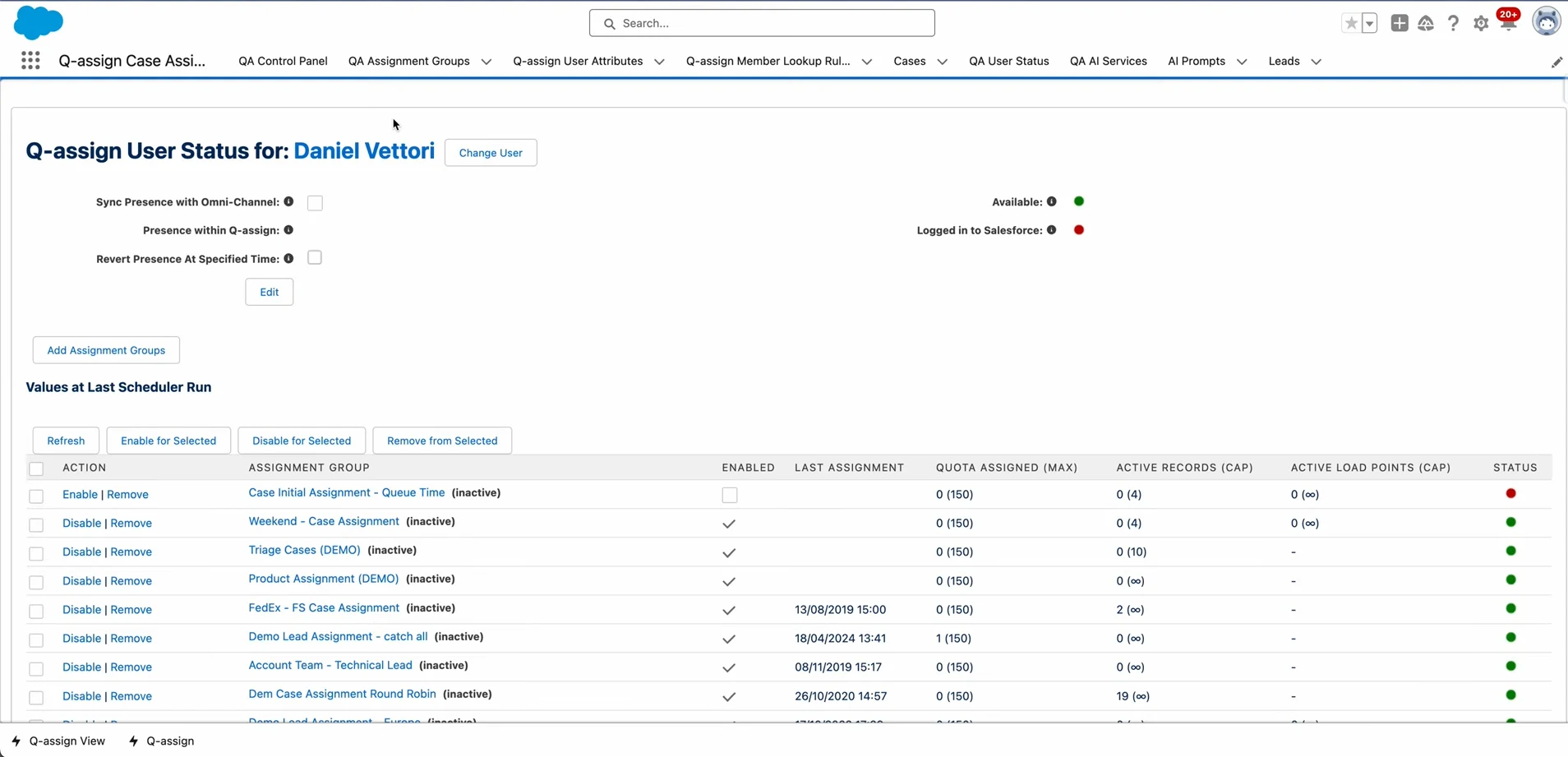Toggle Revert Presence At Specified Time checkbox

point(315,258)
